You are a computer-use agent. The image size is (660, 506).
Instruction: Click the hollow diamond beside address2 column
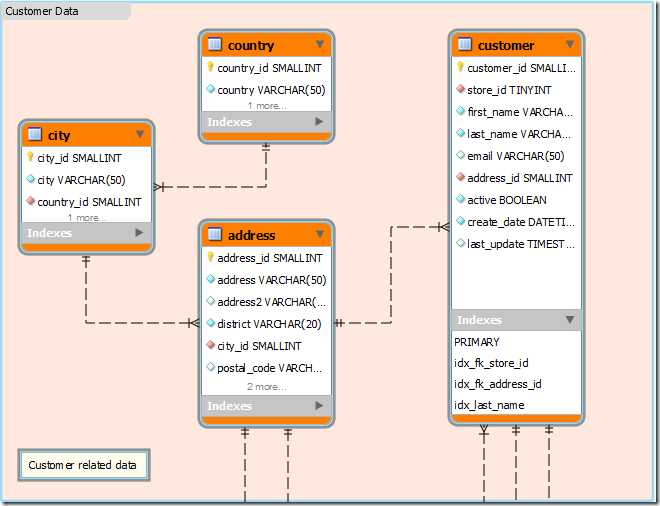[211, 301]
